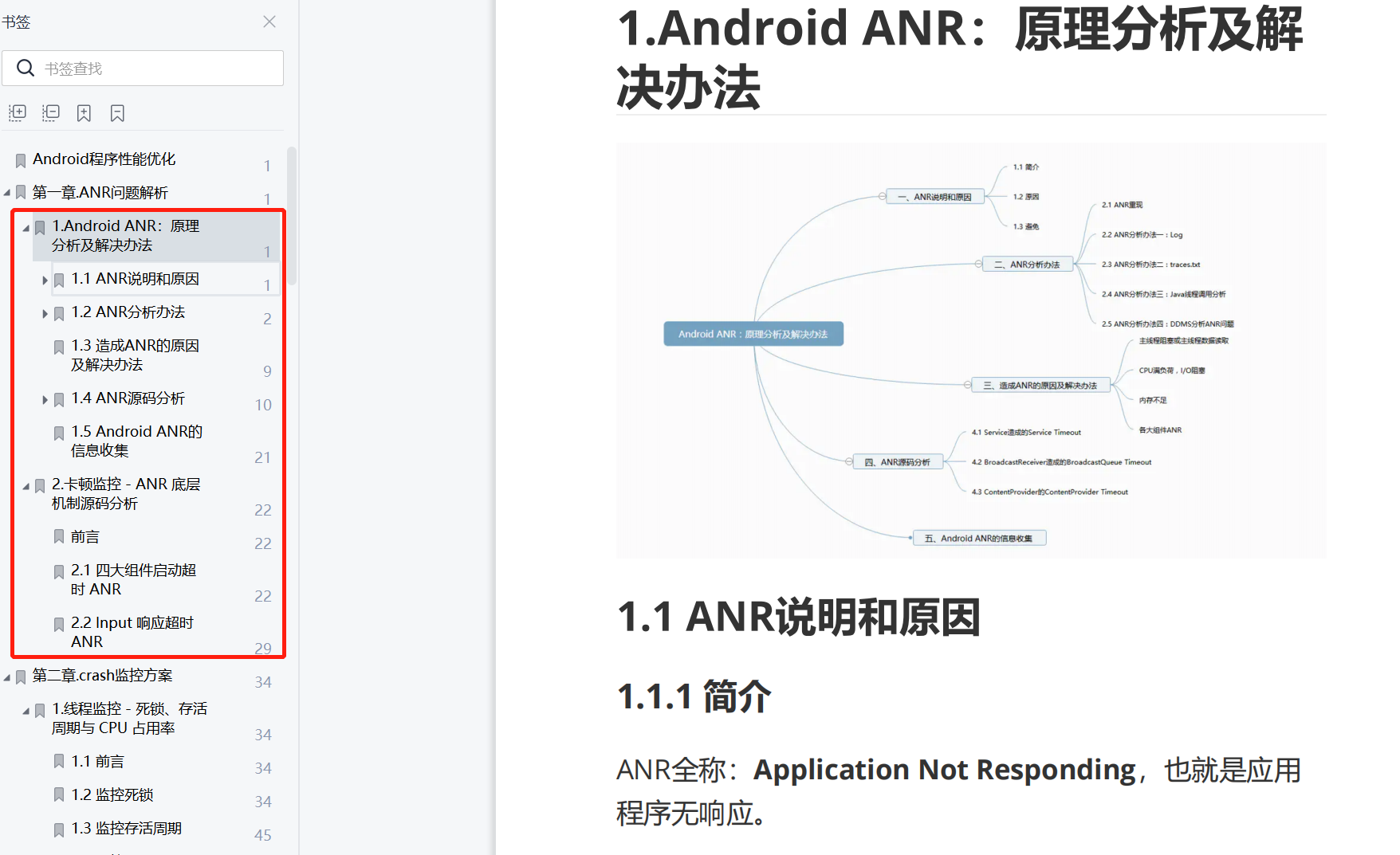
Task: Click bookmark icon beside 第二章.crash监控方案
Action: pos(21,677)
